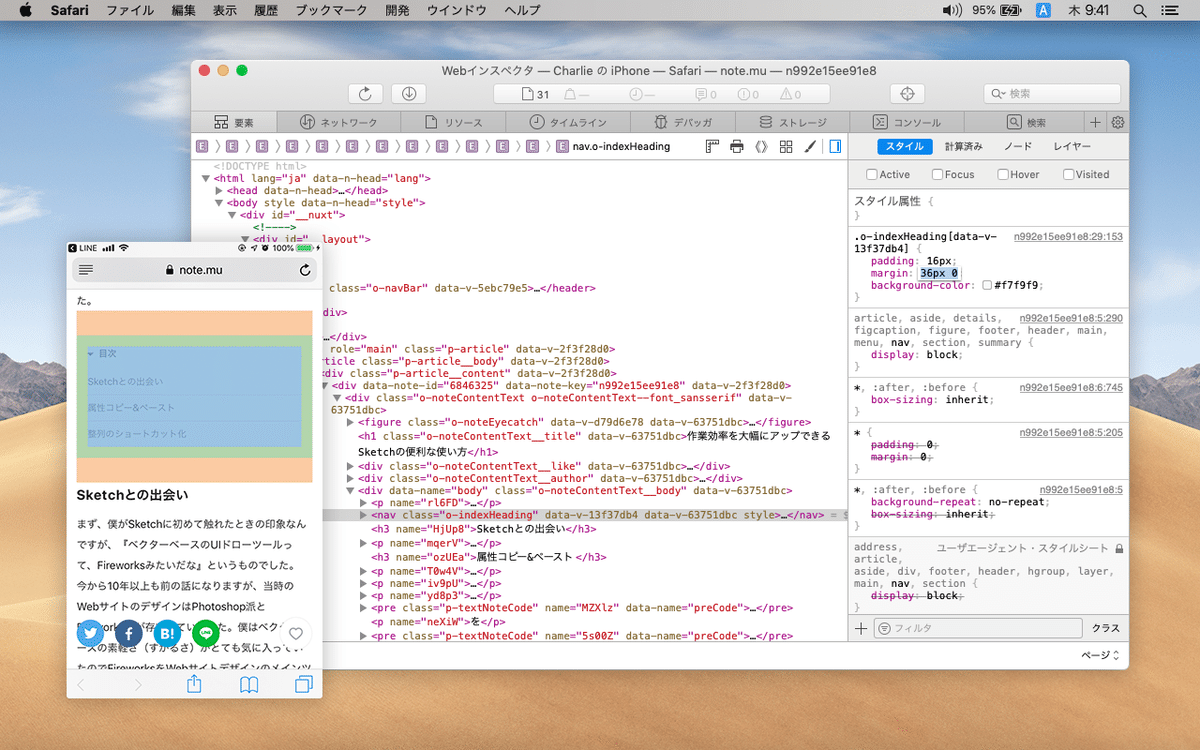Toggle the details sidebar panel icon

[x=835, y=147]
